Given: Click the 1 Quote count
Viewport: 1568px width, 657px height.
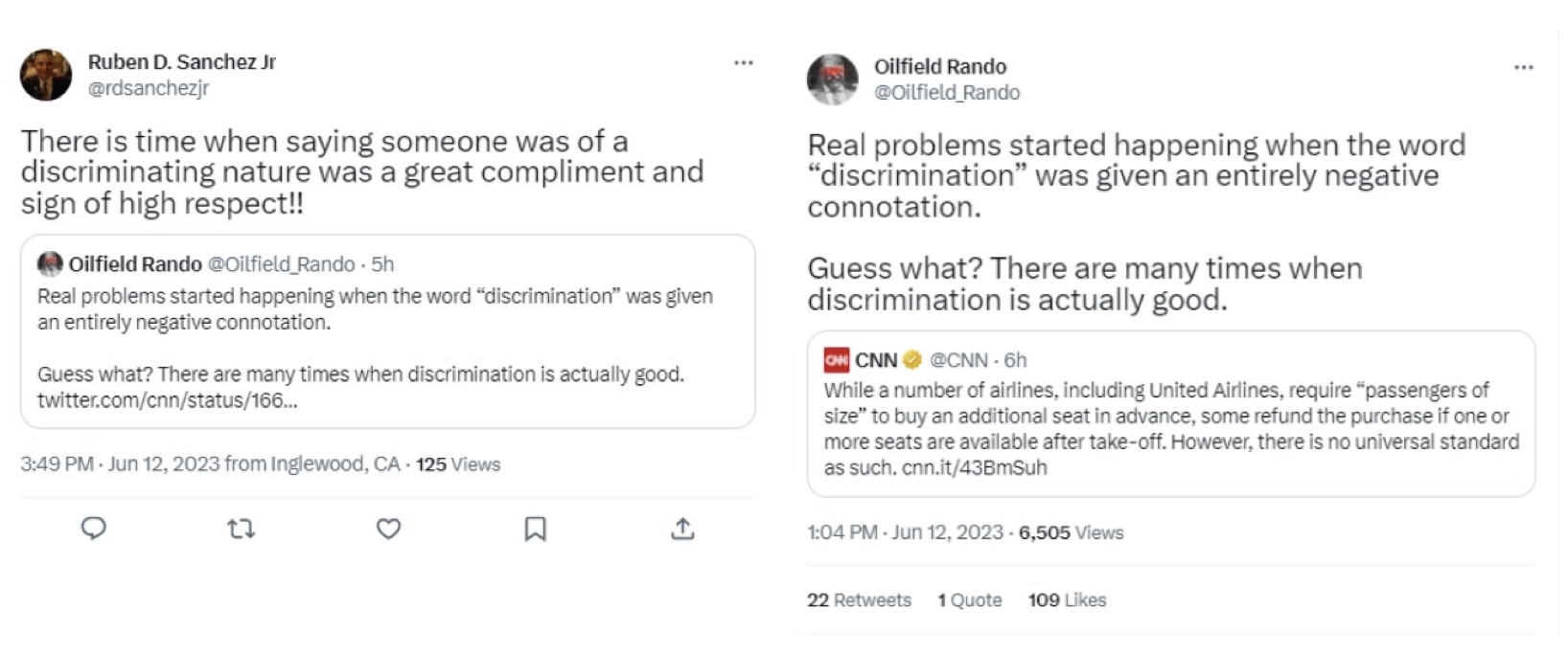Looking at the screenshot, I should point(970,600).
